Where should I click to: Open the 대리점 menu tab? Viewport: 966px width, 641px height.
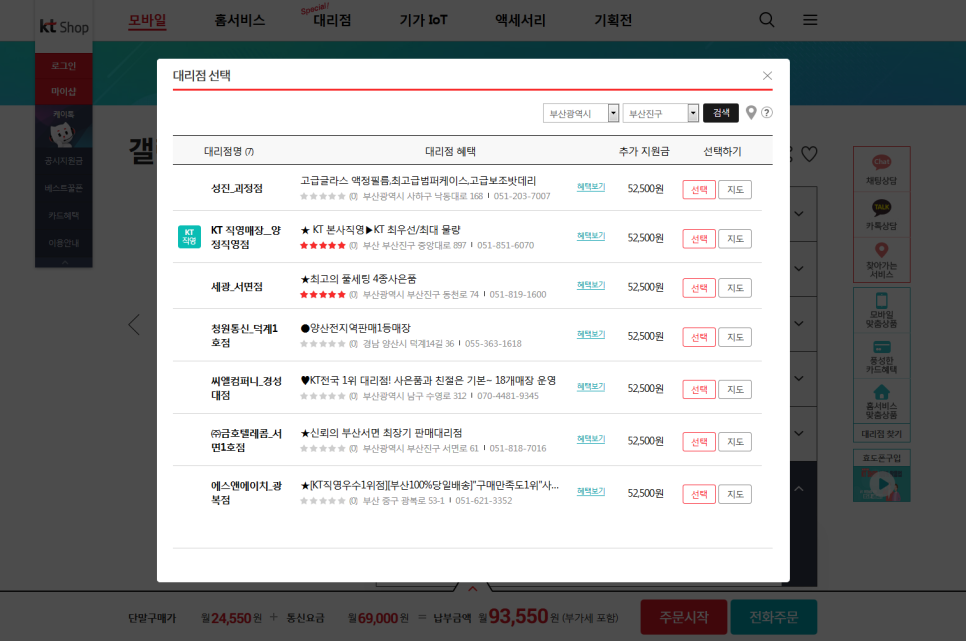pos(331,20)
